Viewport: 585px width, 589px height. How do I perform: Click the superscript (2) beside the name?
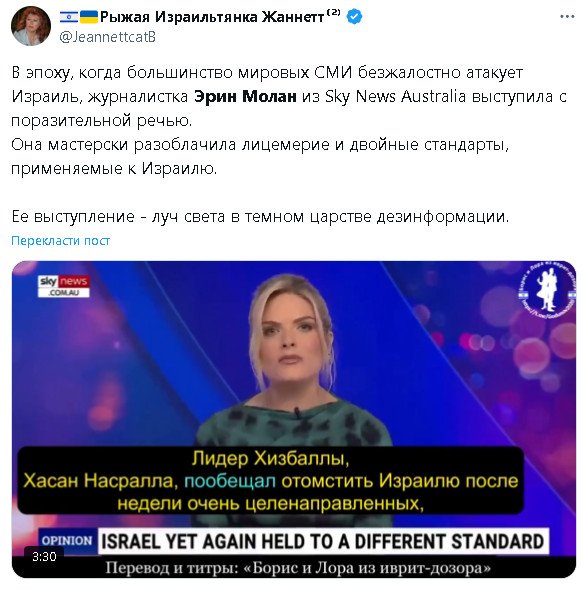click(x=333, y=12)
